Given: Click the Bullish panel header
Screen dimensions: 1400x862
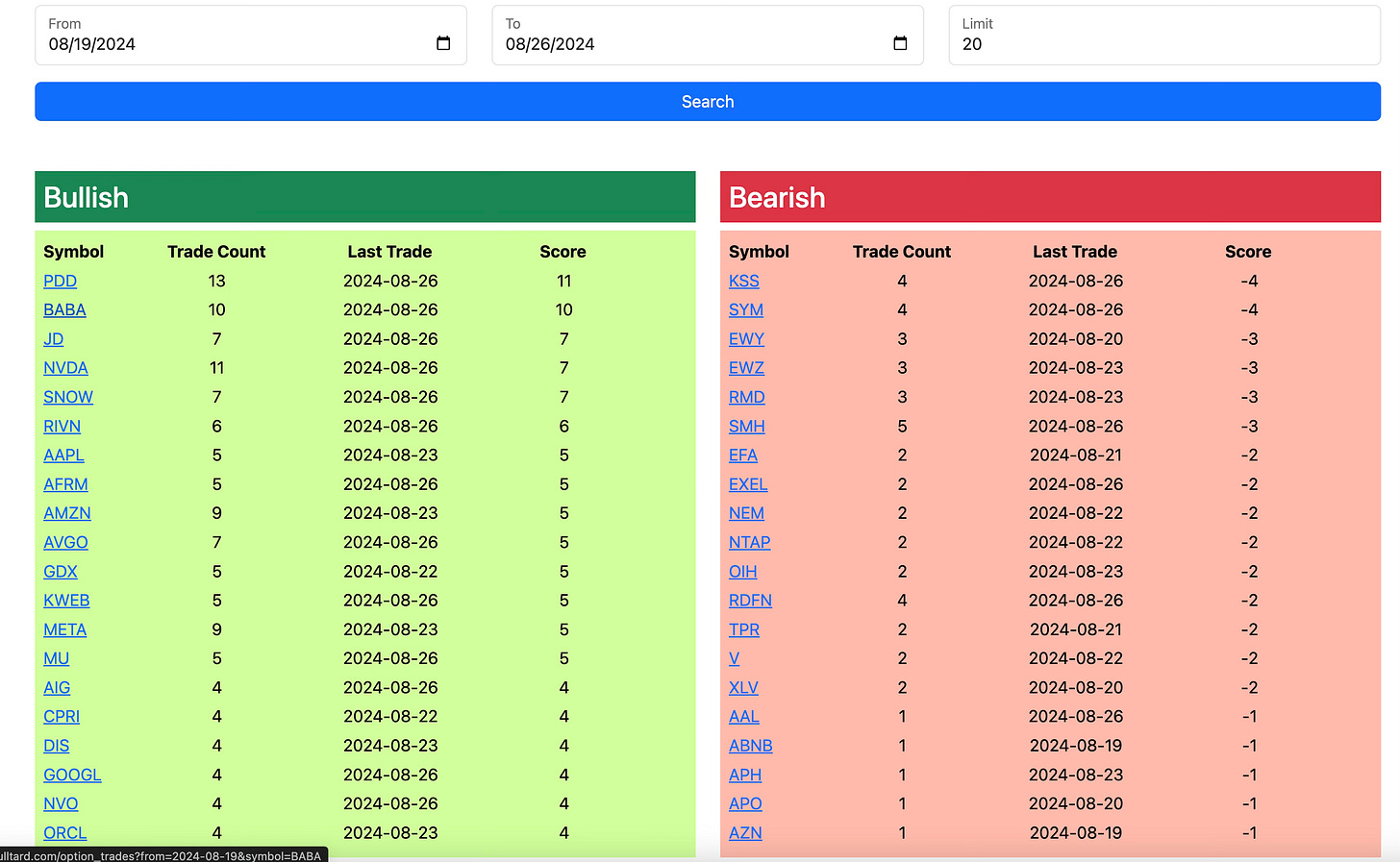Looking at the screenshot, I should [365, 197].
